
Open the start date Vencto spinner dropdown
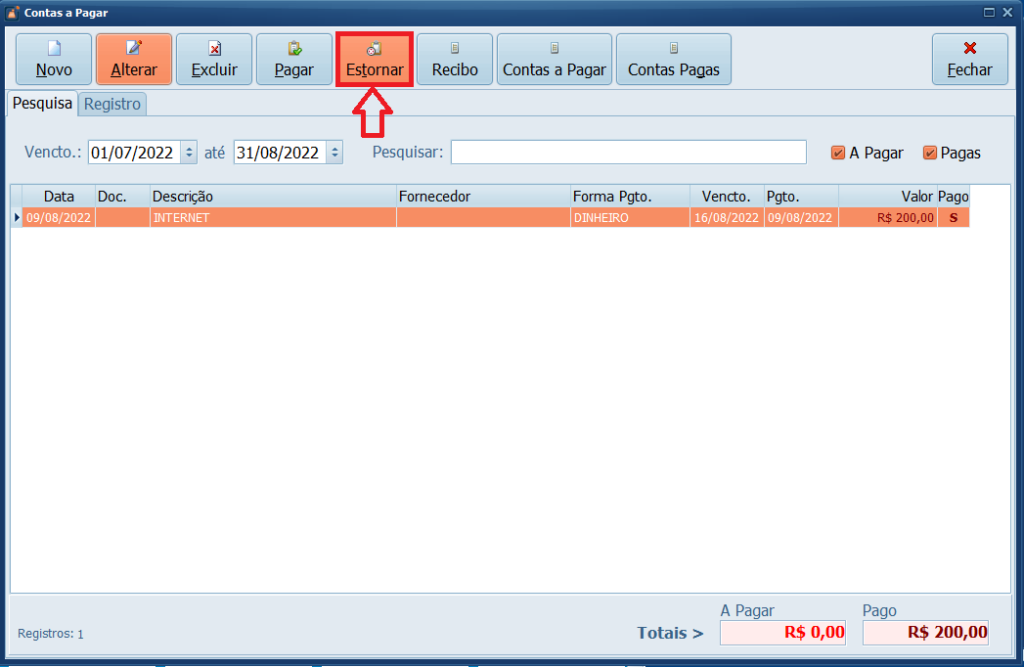click(188, 152)
